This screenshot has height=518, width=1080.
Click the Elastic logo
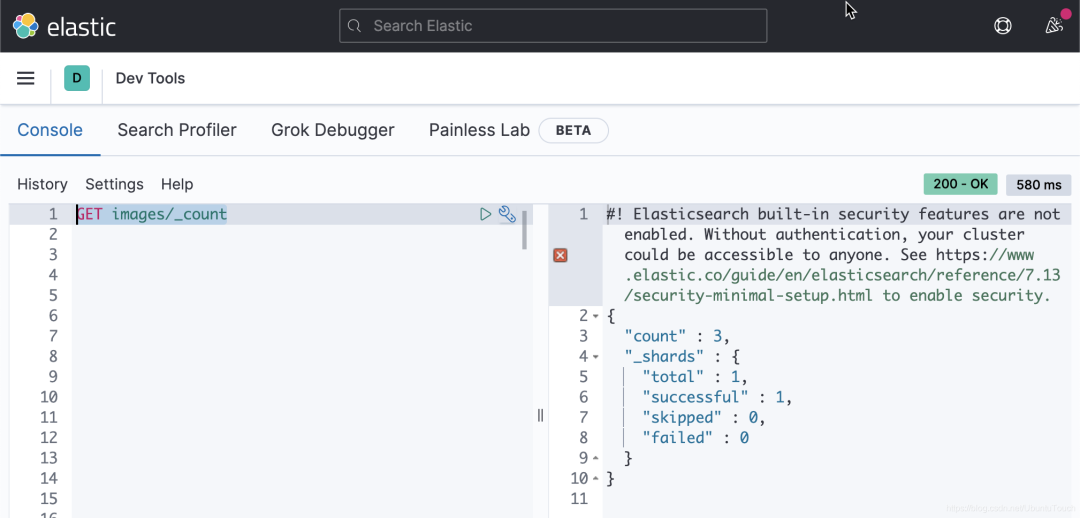tap(64, 26)
